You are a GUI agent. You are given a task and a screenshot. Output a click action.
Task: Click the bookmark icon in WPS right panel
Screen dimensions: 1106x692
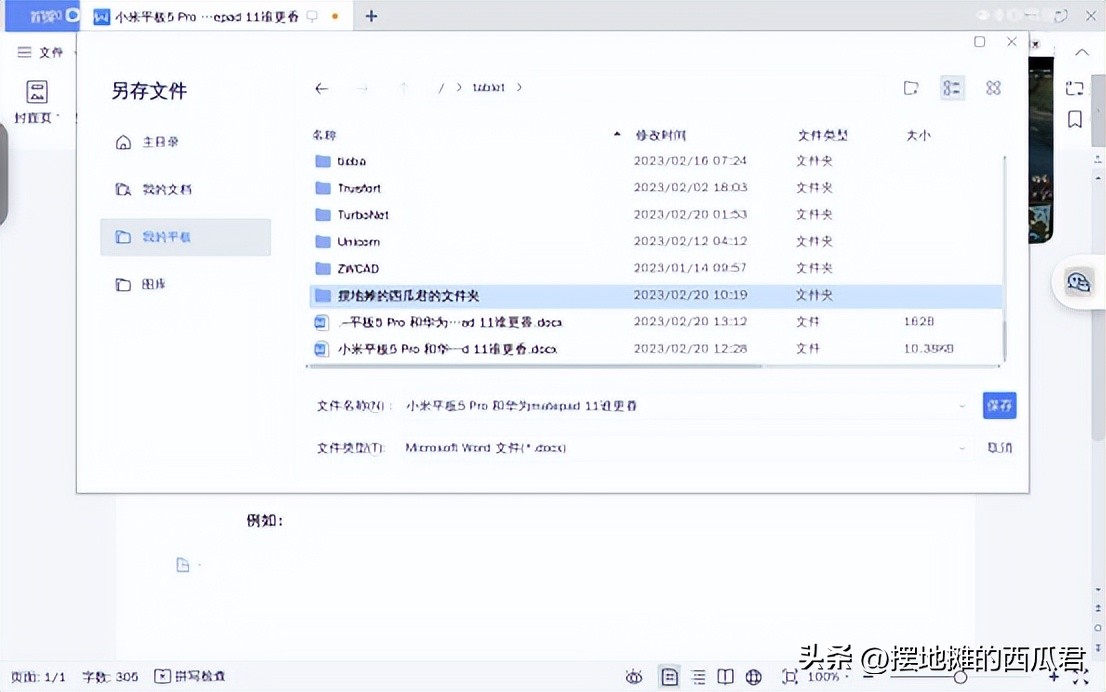coord(1074,119)
